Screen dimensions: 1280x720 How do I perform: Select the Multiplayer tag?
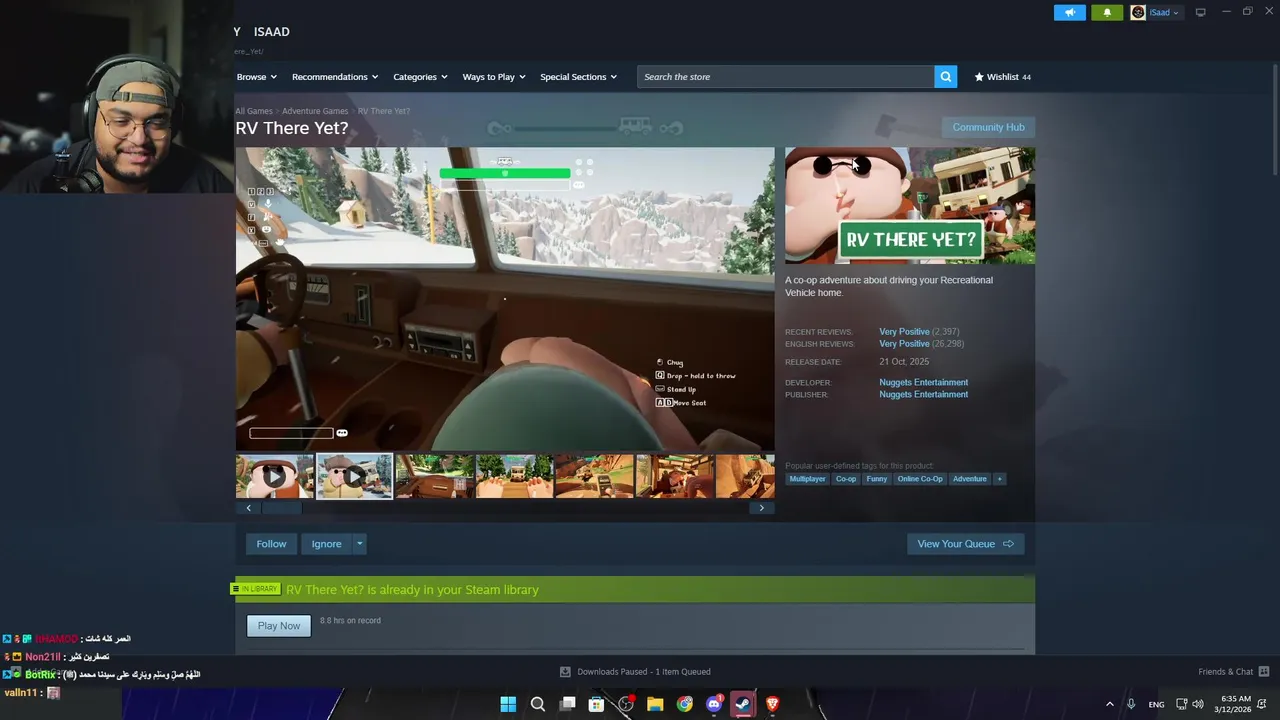pyautogui.click(x=807, y=479)
